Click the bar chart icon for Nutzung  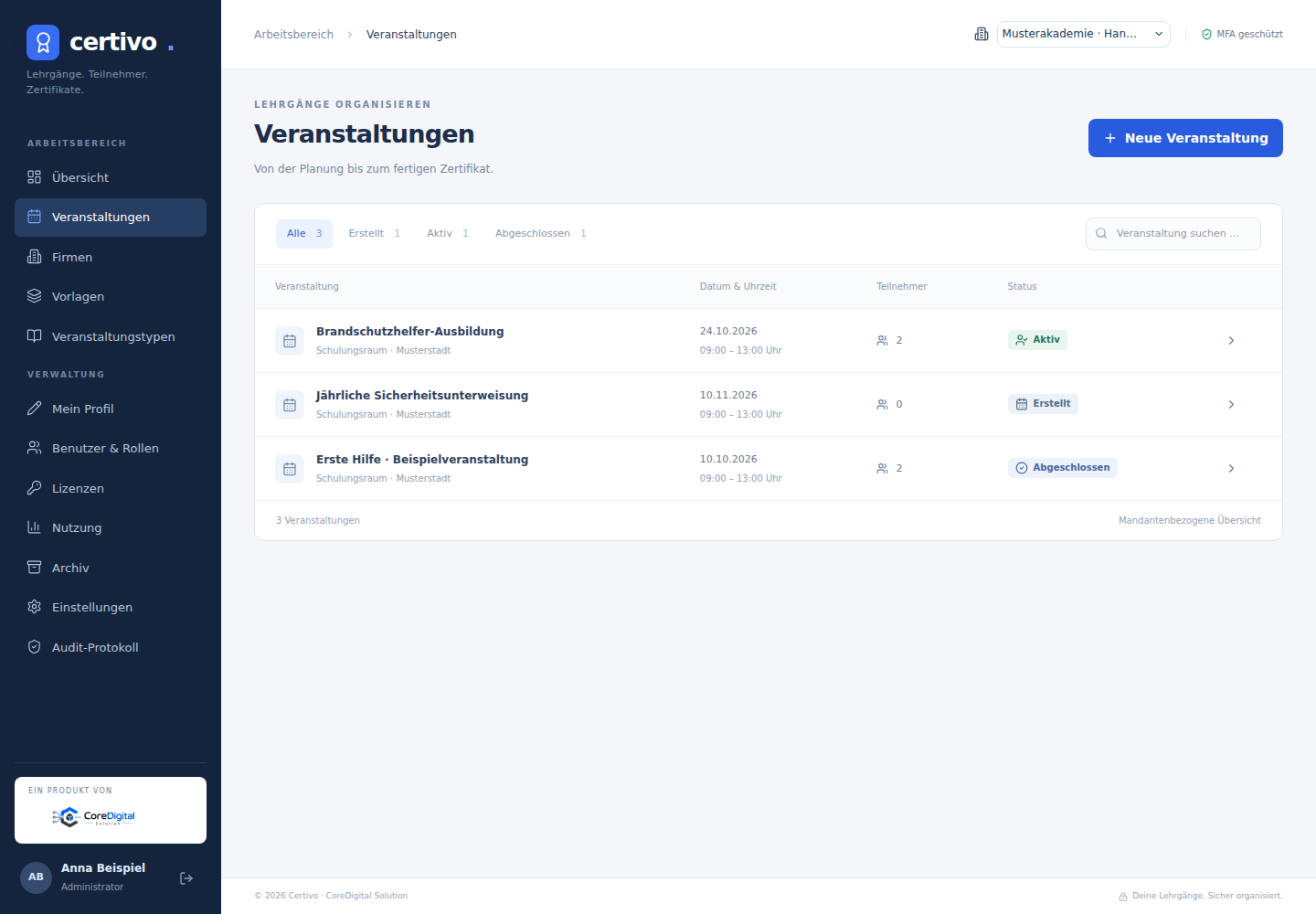click(35, 527)
